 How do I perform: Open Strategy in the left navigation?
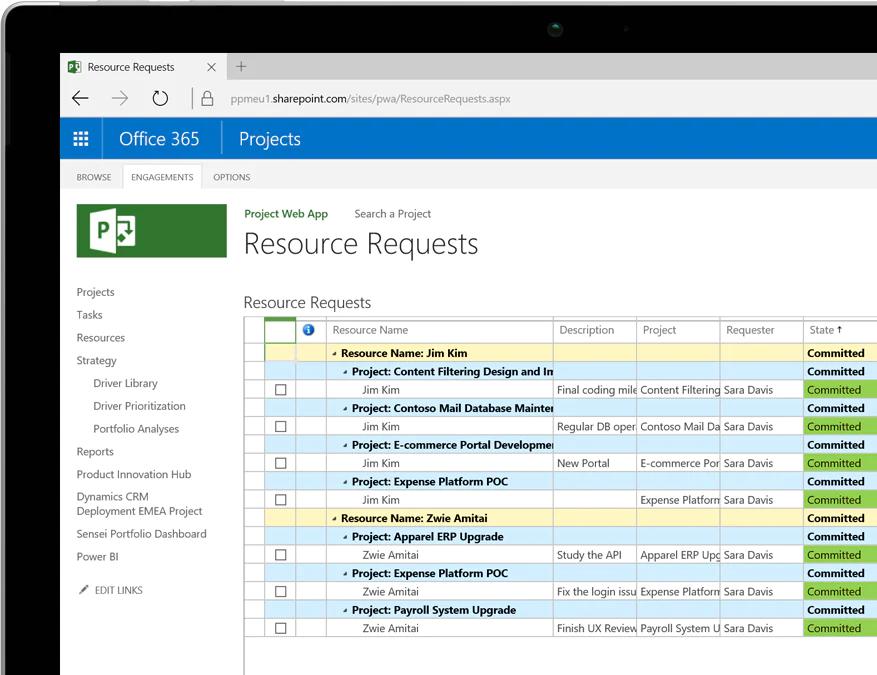pos(97,361)
